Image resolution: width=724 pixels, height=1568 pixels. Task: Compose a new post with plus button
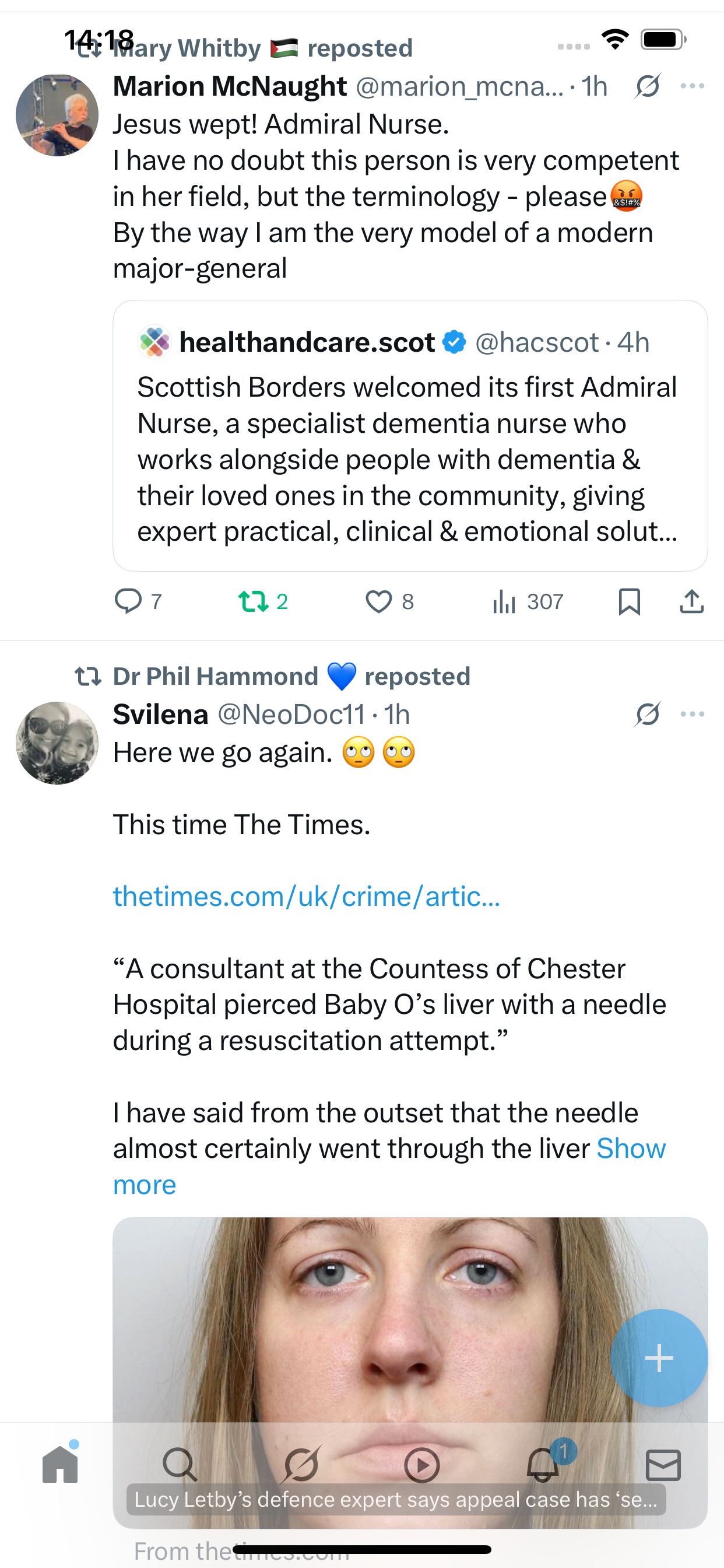click(x=659, y=1357)
